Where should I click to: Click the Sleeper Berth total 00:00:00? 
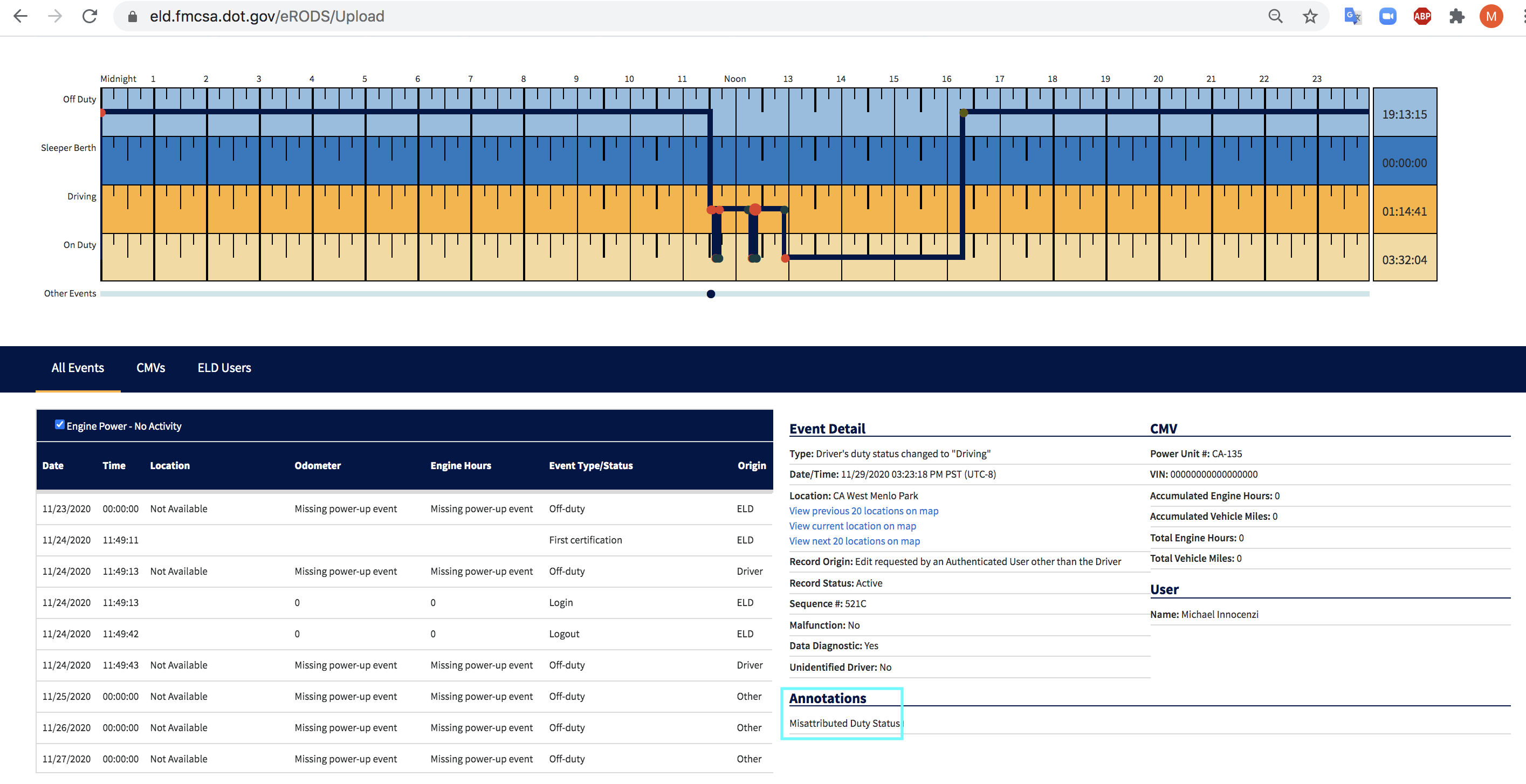pyautogui.click(x=1404, y=163)
